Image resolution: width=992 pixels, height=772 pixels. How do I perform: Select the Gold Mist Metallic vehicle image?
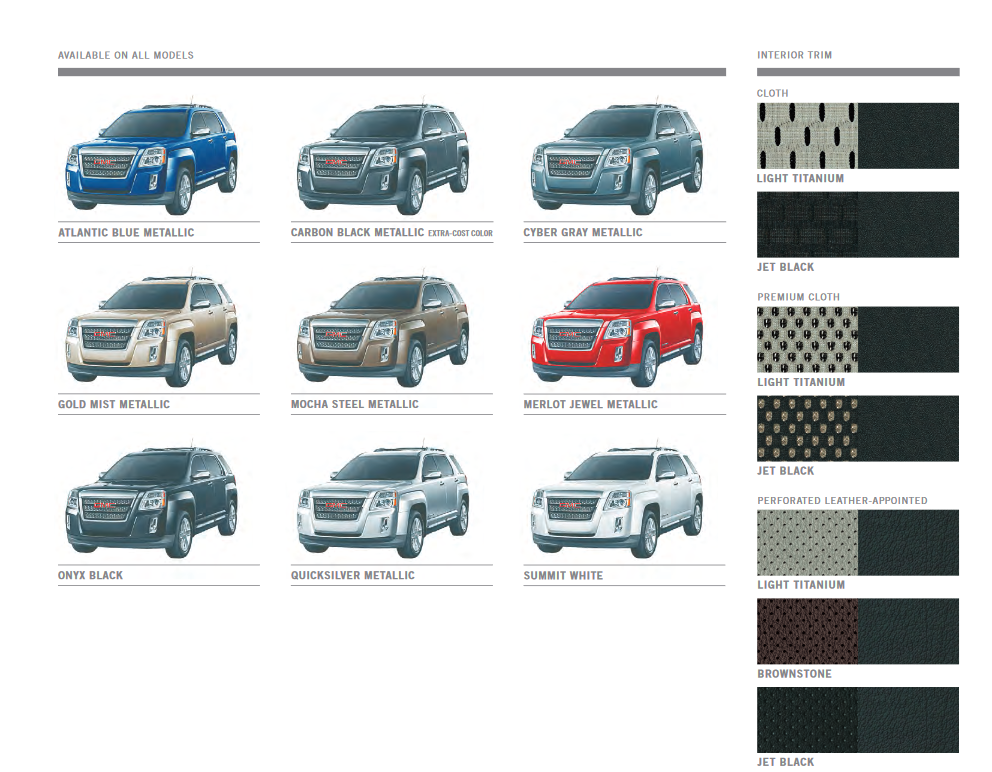tap(152, 329)
